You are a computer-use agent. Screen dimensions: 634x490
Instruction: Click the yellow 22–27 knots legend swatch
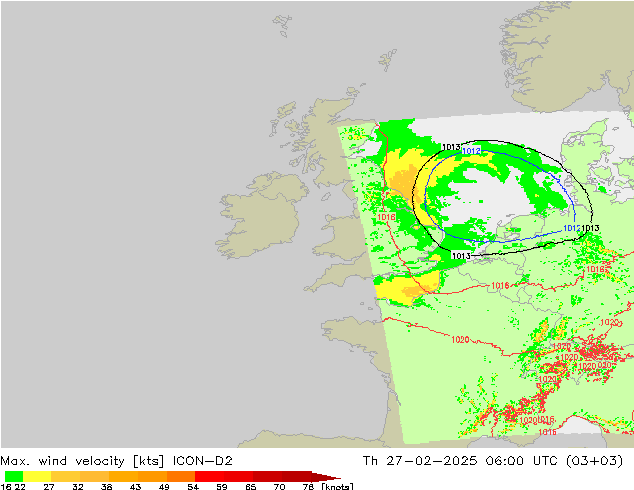(37, 476)
